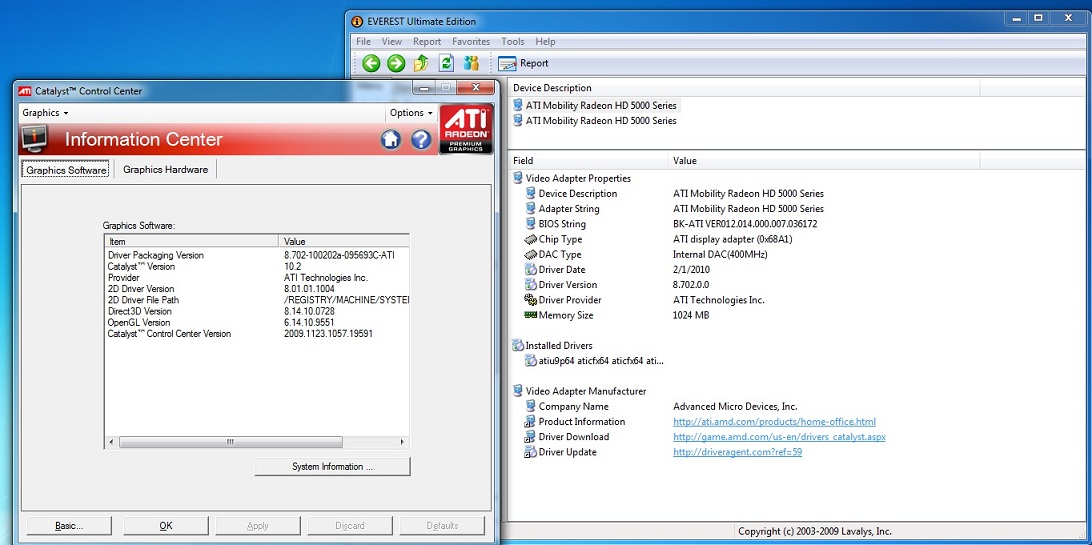The width and height of the screenshot is (1092, 545).
Task: Open the Options dropdown in Catalyst Control Center
Action: (412, 113)
